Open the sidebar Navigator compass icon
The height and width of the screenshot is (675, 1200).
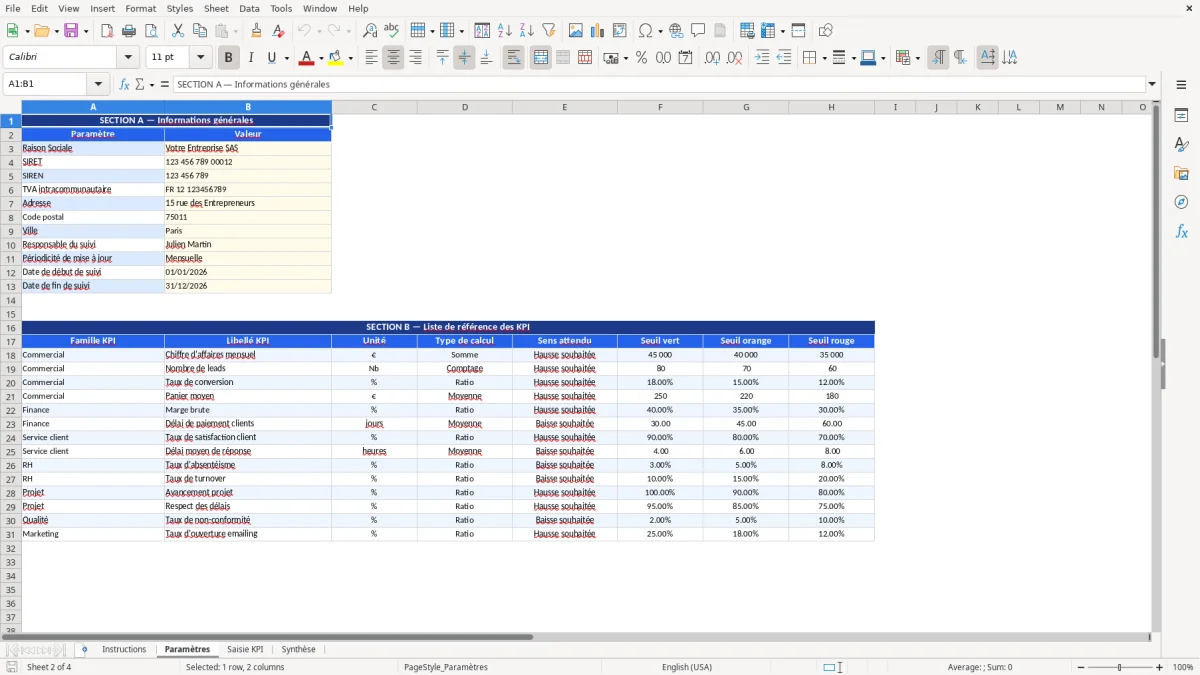click(1181, 202)
